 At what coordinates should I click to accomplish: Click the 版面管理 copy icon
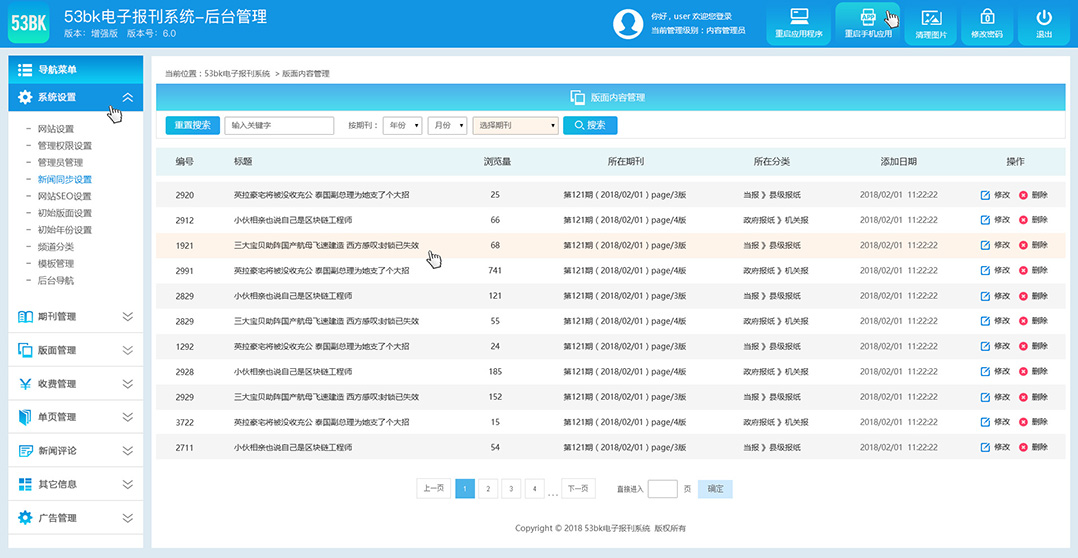coord(25,350)
